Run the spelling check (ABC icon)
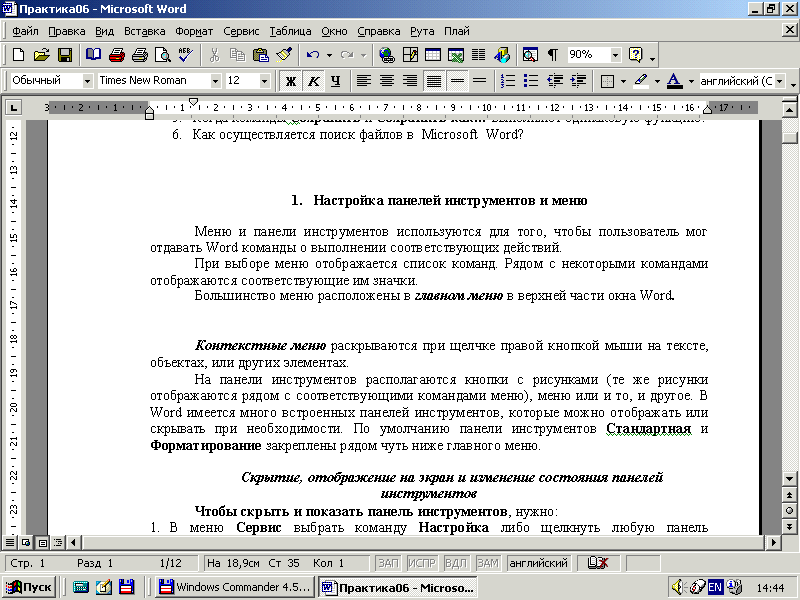This screenshot has width=800, height=600. (186, 55)
